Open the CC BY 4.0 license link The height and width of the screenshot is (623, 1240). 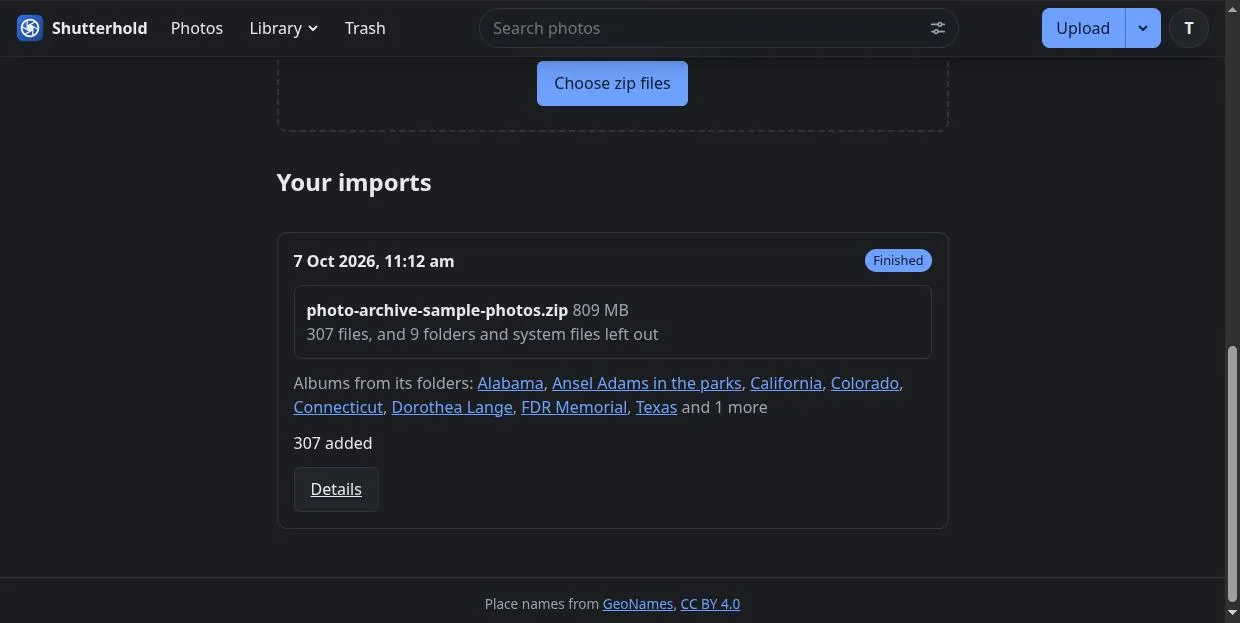click(x=710, y=604)
